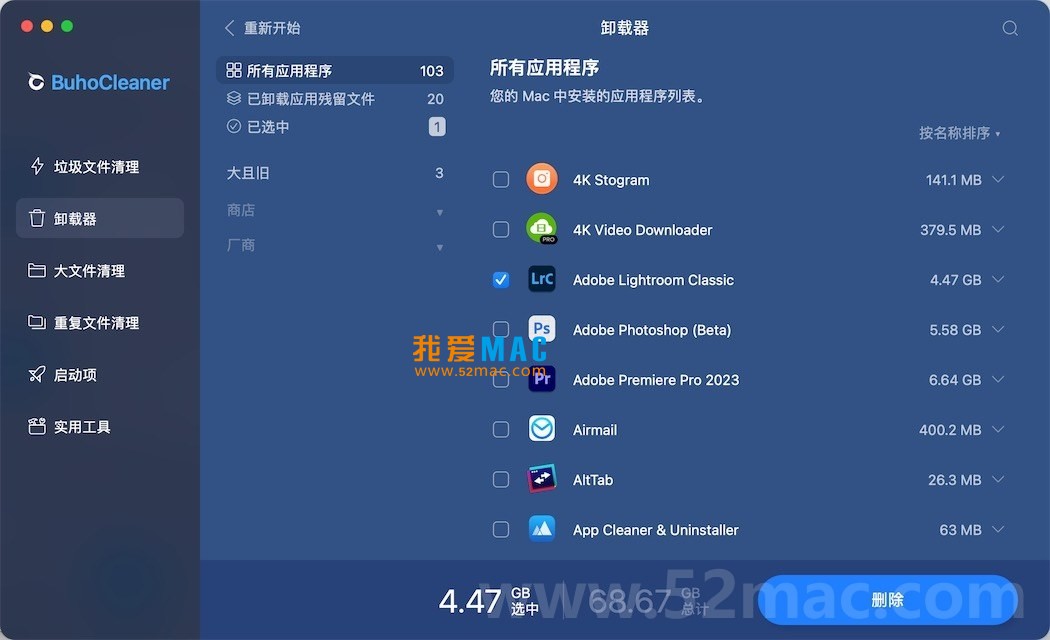This screenshot has width=1050, height=640.
Task: Open 大文件清理 folder icon in sidebar
Action: [x=37, y=270]
